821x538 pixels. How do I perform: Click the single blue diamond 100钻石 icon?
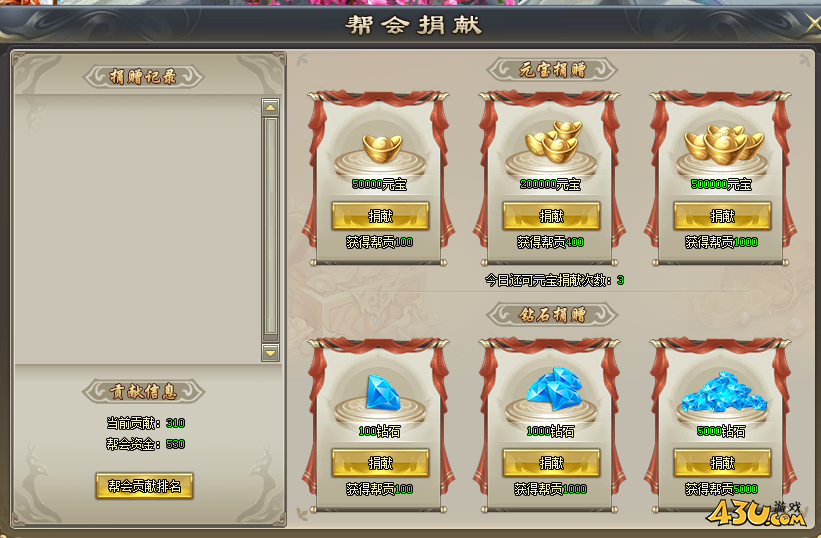tap(383, 392)
